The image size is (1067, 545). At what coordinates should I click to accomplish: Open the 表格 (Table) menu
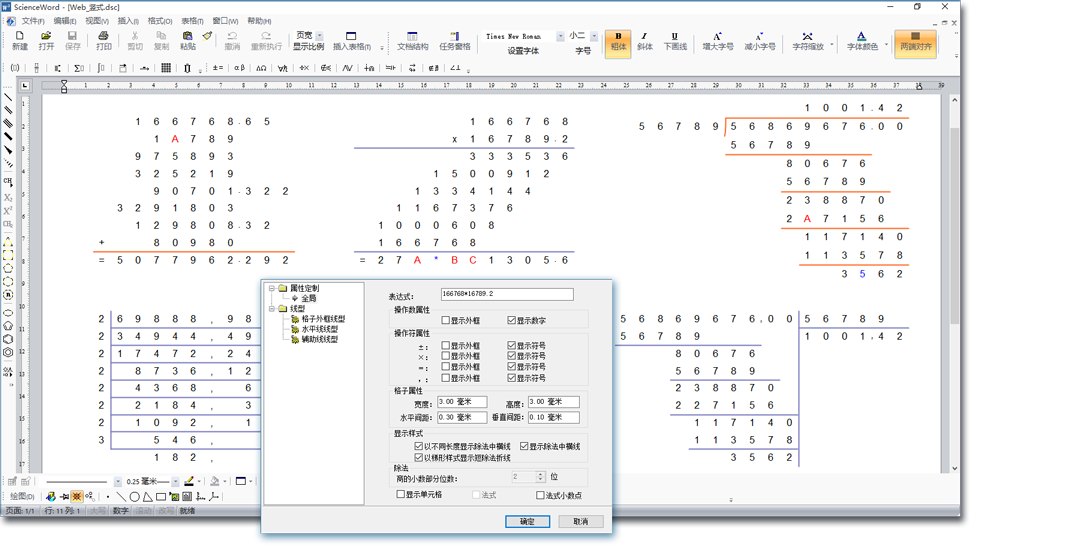(x=192, y=21)
